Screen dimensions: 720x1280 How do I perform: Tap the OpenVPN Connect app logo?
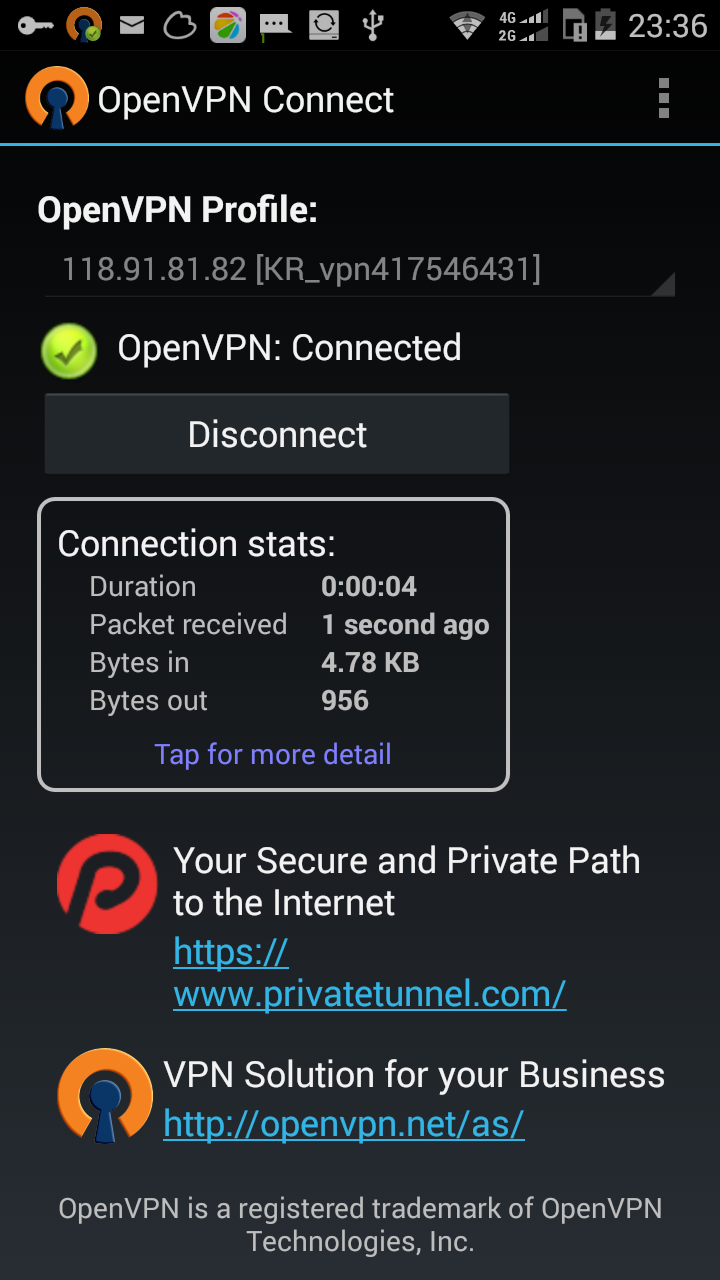tap(56, 98)
